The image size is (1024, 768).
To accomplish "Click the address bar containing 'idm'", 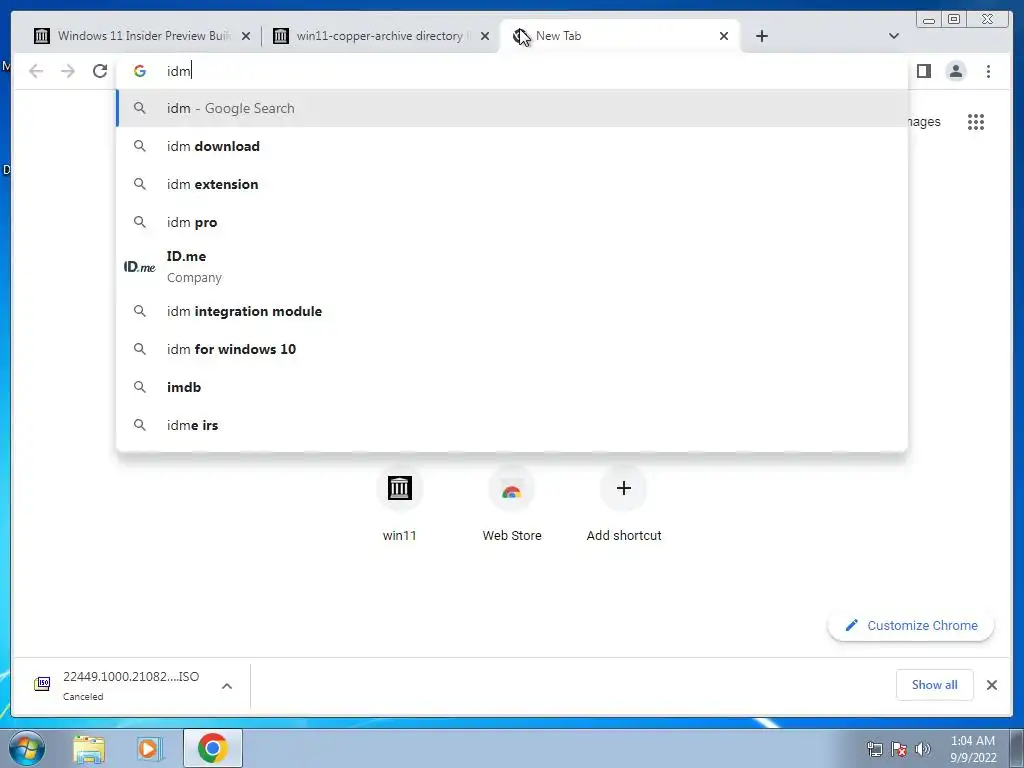I will pos(512,71).
